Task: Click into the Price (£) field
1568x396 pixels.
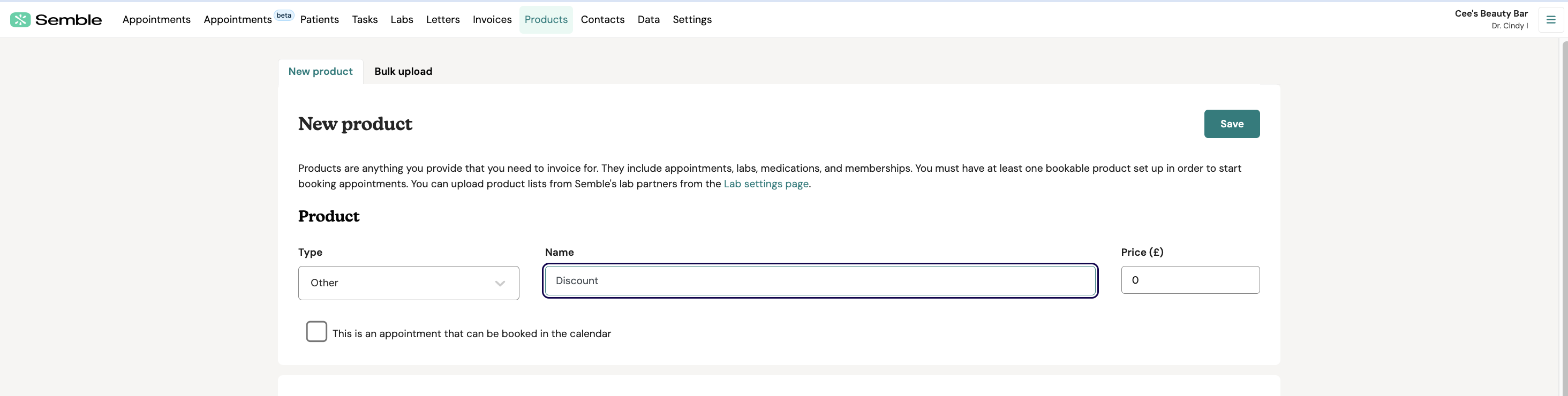Action: click(1190, 280)
